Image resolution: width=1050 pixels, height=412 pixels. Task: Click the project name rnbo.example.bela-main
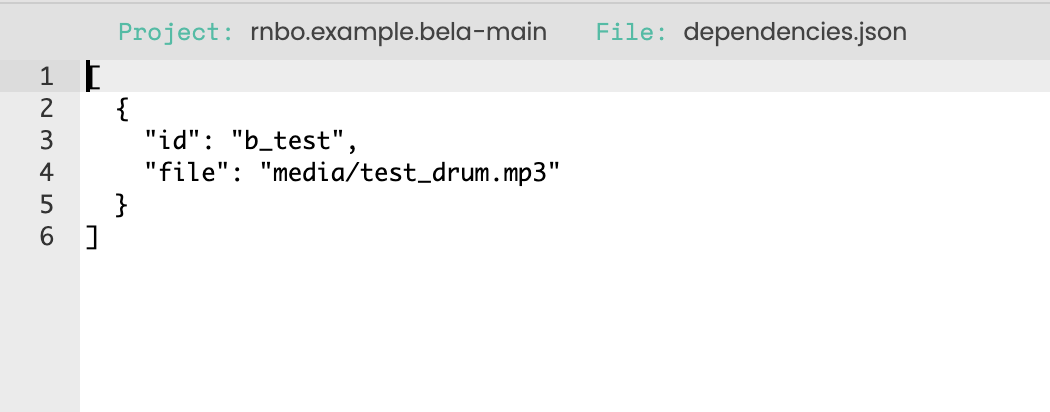pos(398,32)
